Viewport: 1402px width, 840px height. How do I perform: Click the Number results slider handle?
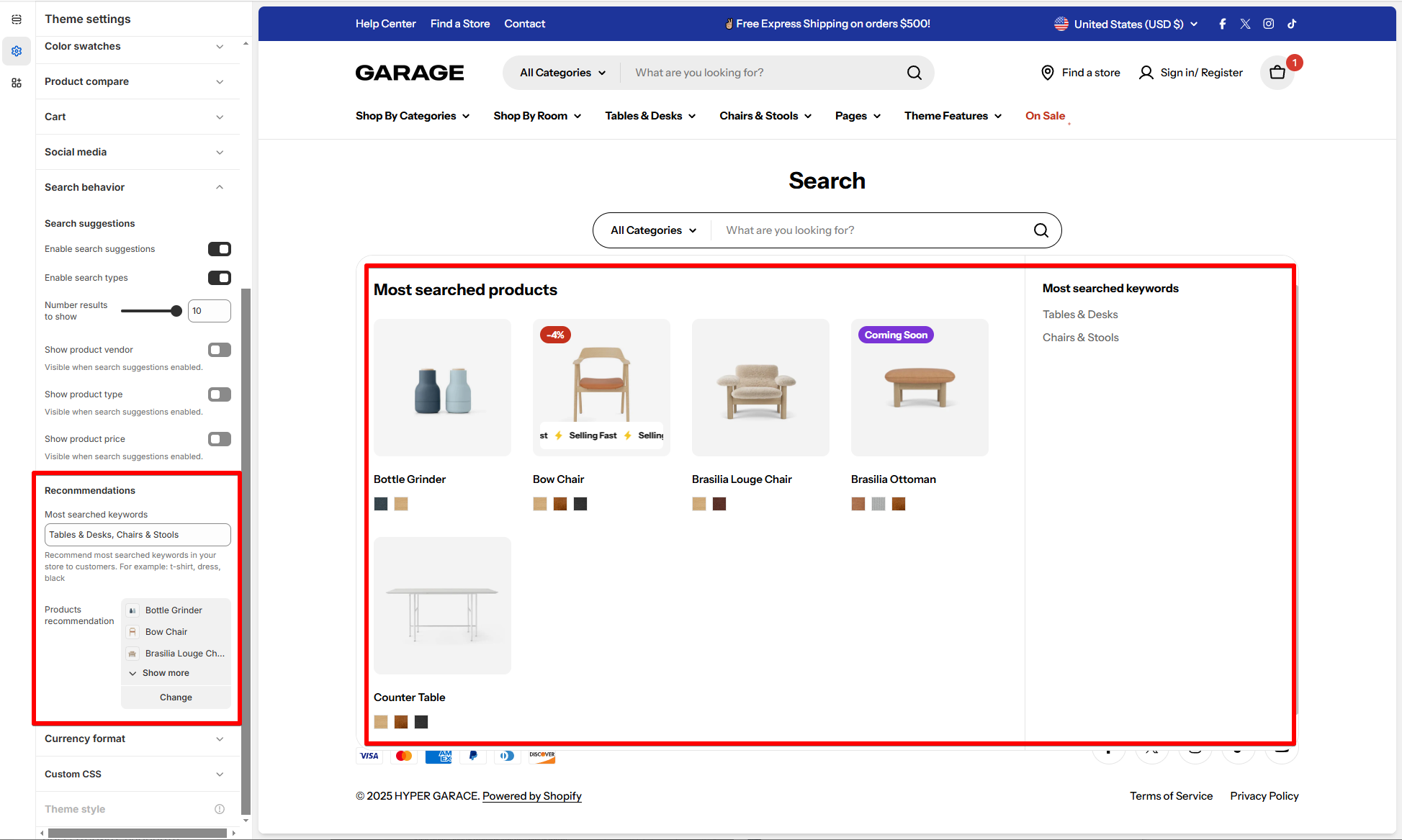point(176,311)
